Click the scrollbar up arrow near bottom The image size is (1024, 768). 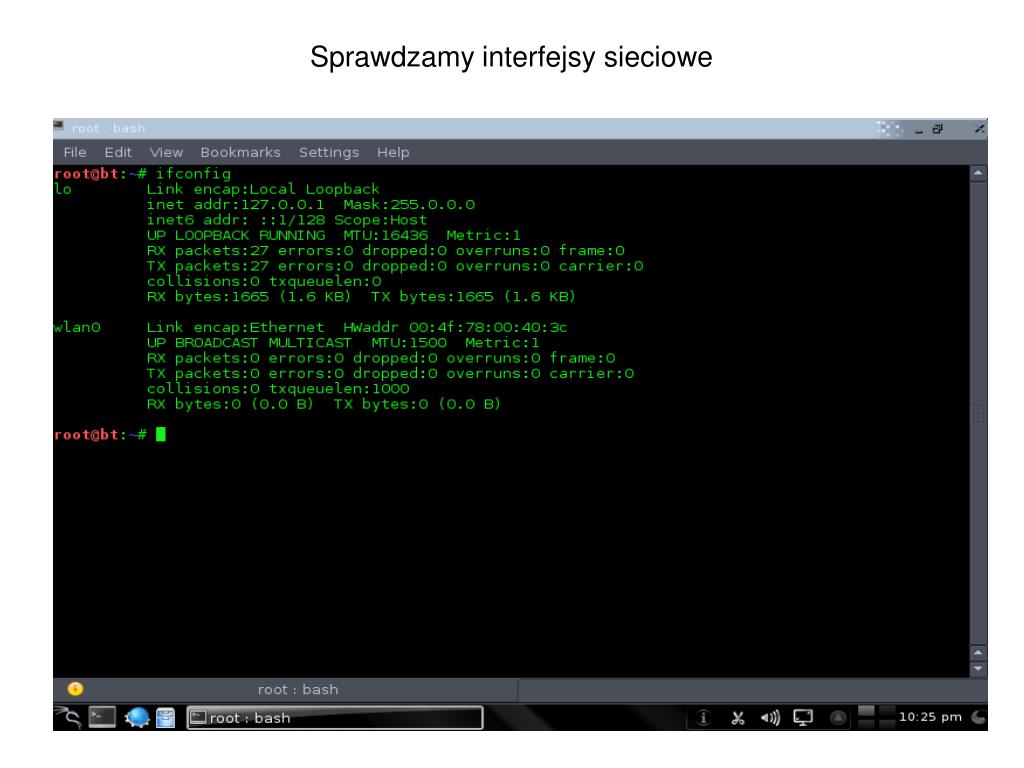(978, 652)
